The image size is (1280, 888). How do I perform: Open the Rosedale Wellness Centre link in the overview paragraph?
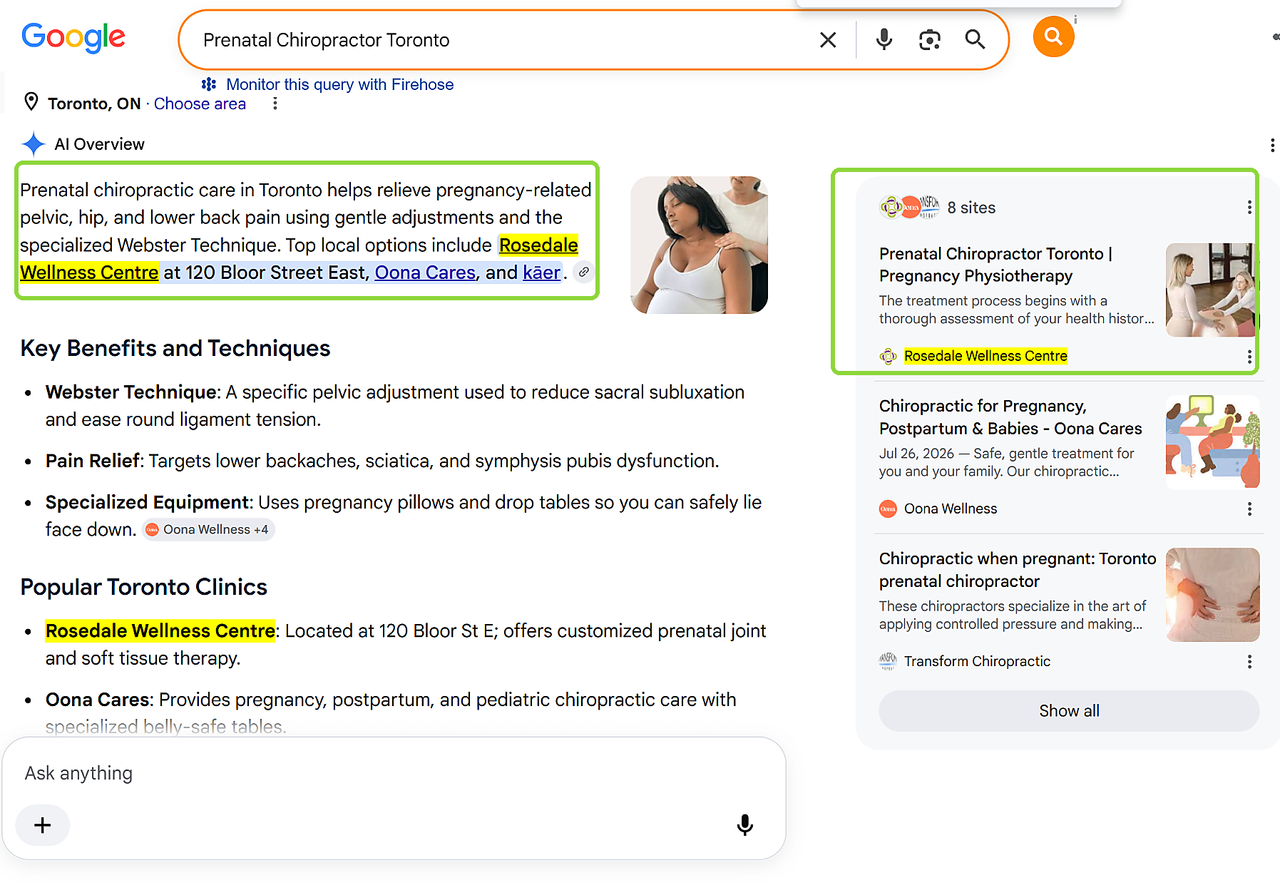click(x=299, y=258)
